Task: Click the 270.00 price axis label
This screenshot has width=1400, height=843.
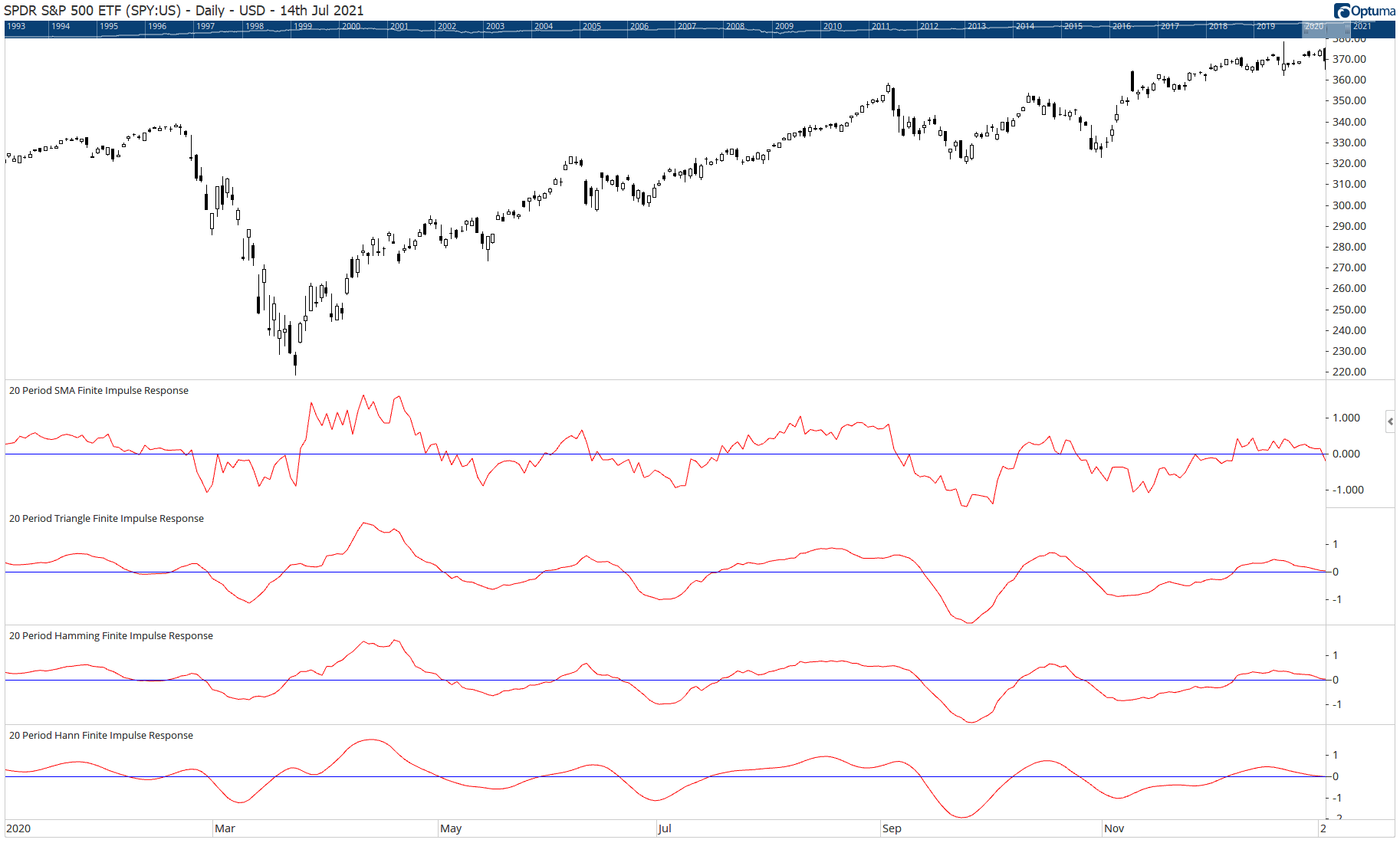Action: pyautogui.click(x=1349, y=267)
